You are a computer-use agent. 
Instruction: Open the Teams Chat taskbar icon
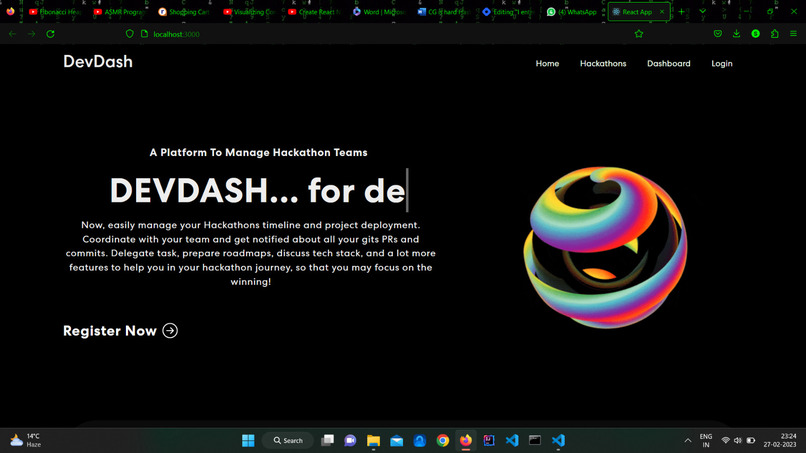[350, 440]
